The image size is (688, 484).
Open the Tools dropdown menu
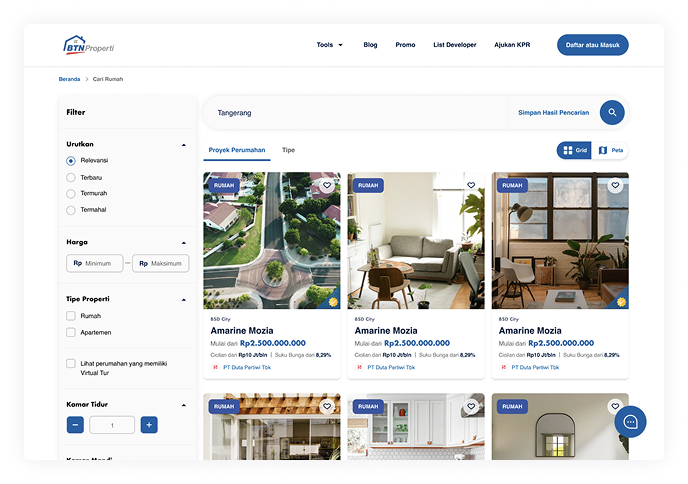tap(329, 45)
